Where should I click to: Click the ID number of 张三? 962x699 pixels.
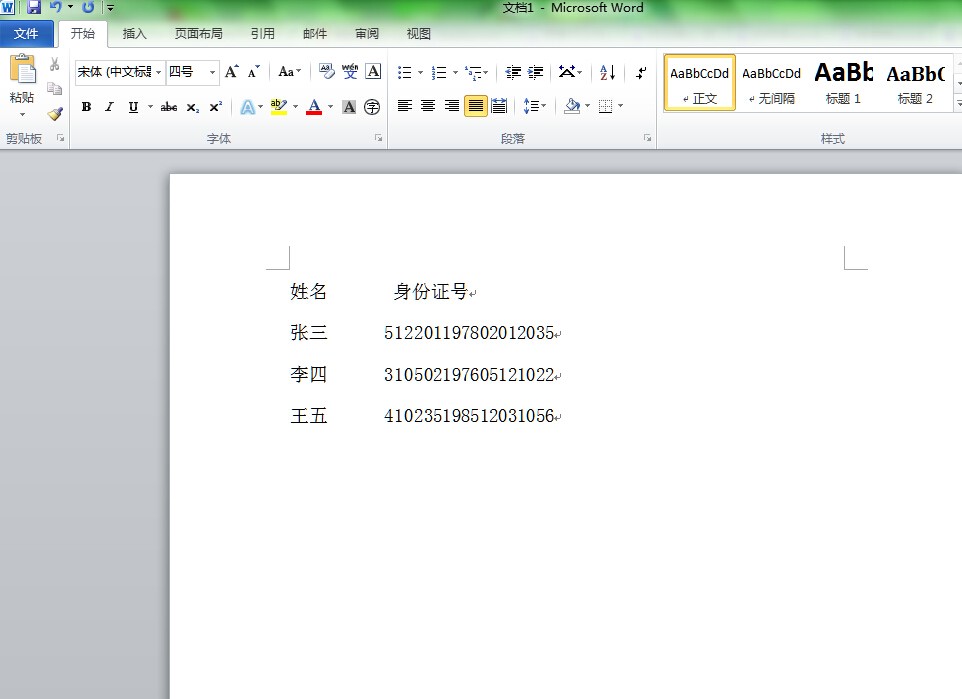(469, 333)
